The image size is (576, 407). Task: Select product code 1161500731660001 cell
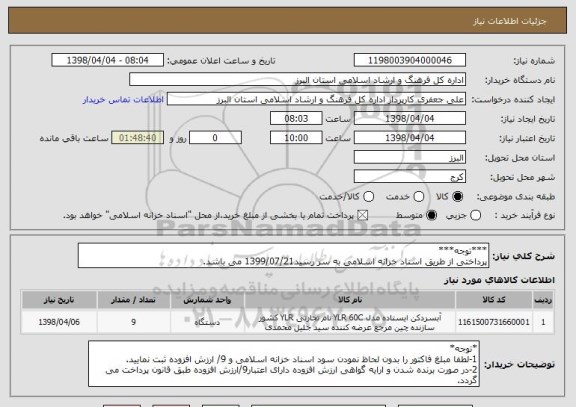click(494, 322)
